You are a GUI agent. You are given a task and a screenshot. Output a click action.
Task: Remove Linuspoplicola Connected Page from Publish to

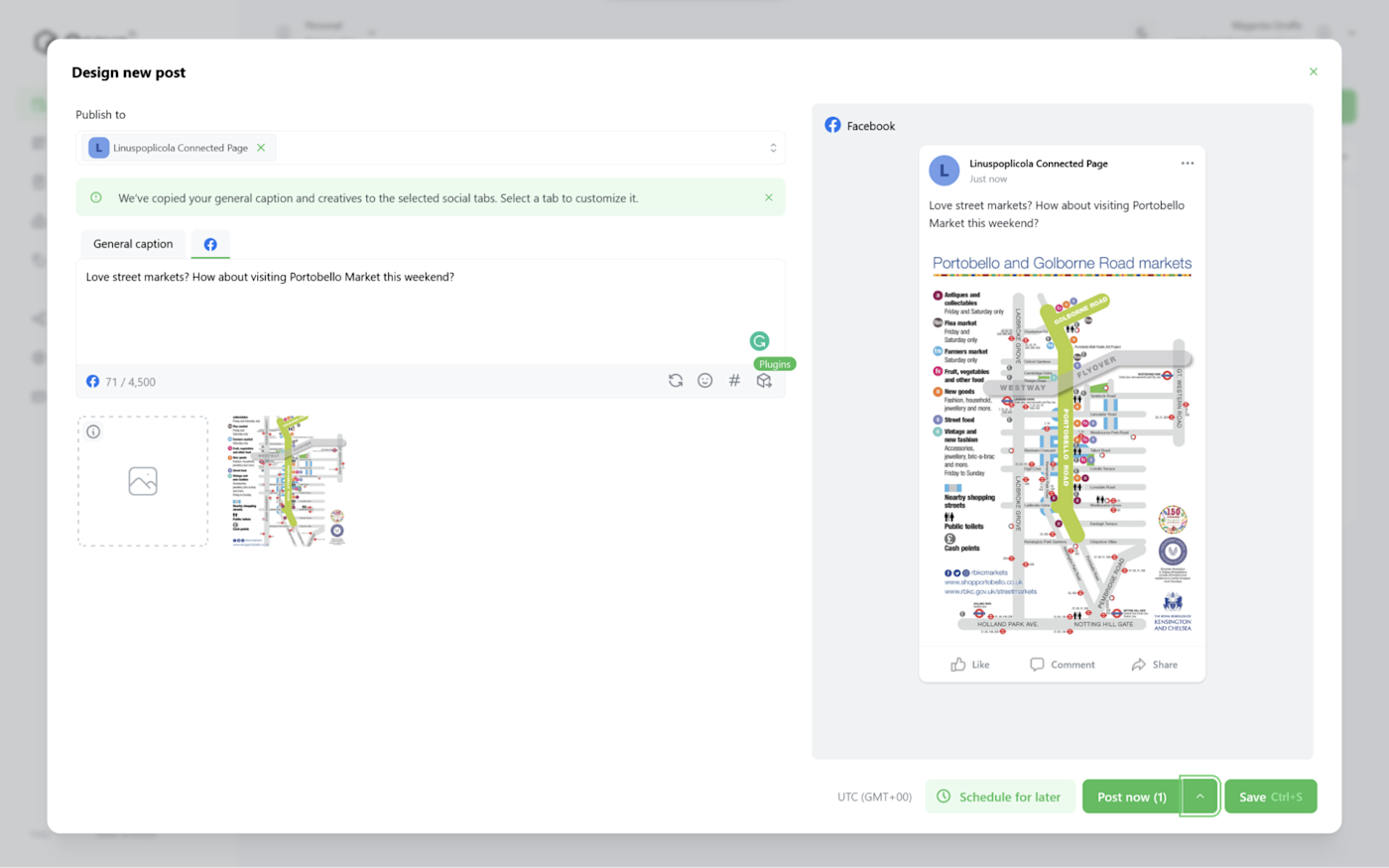(261, 148)
